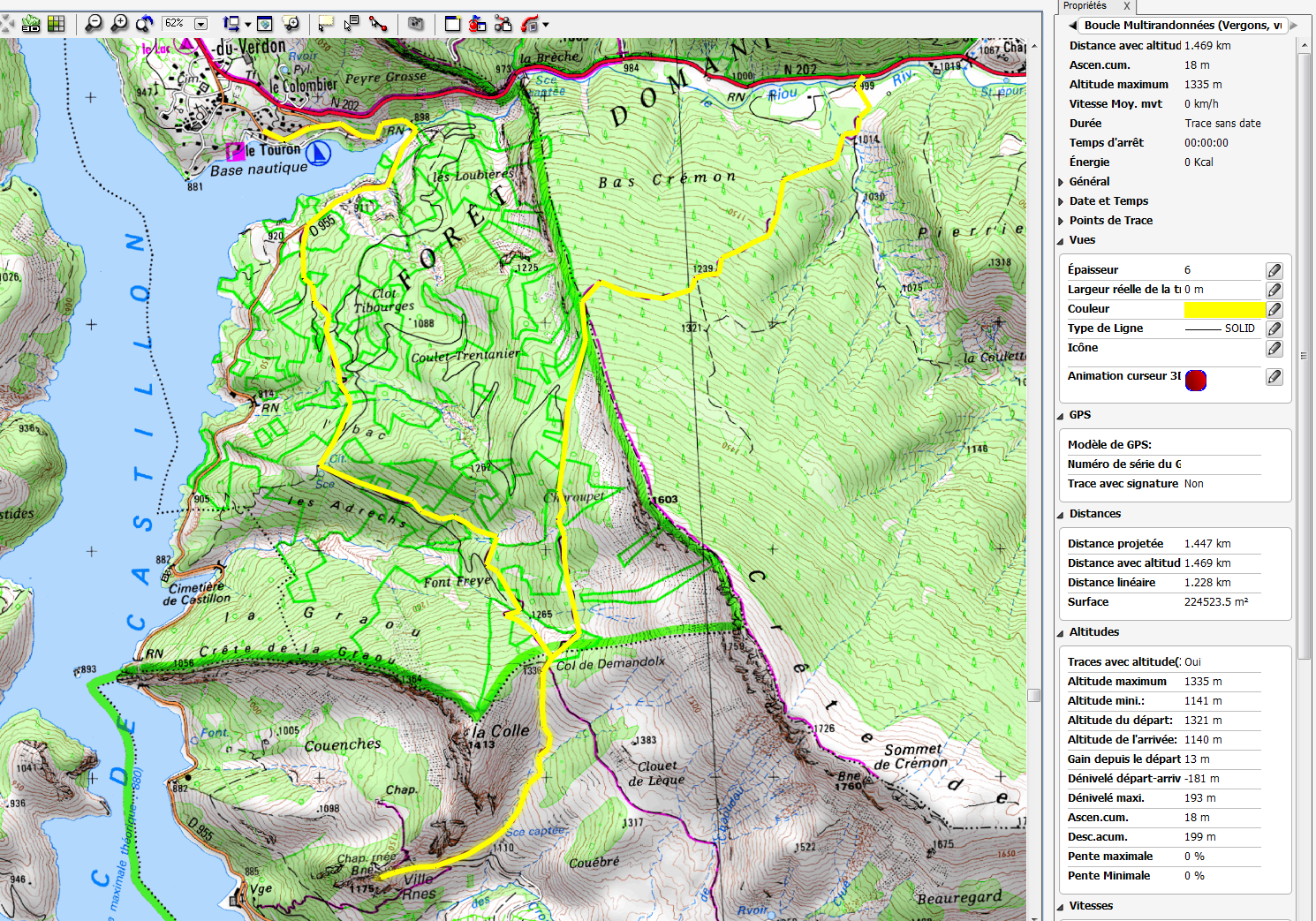Image resolution: width=1316 pixels, height=921 pixels.
Task: Edit the Épaisseur value with pencil icon
Action: click(x=1274, y=270)
